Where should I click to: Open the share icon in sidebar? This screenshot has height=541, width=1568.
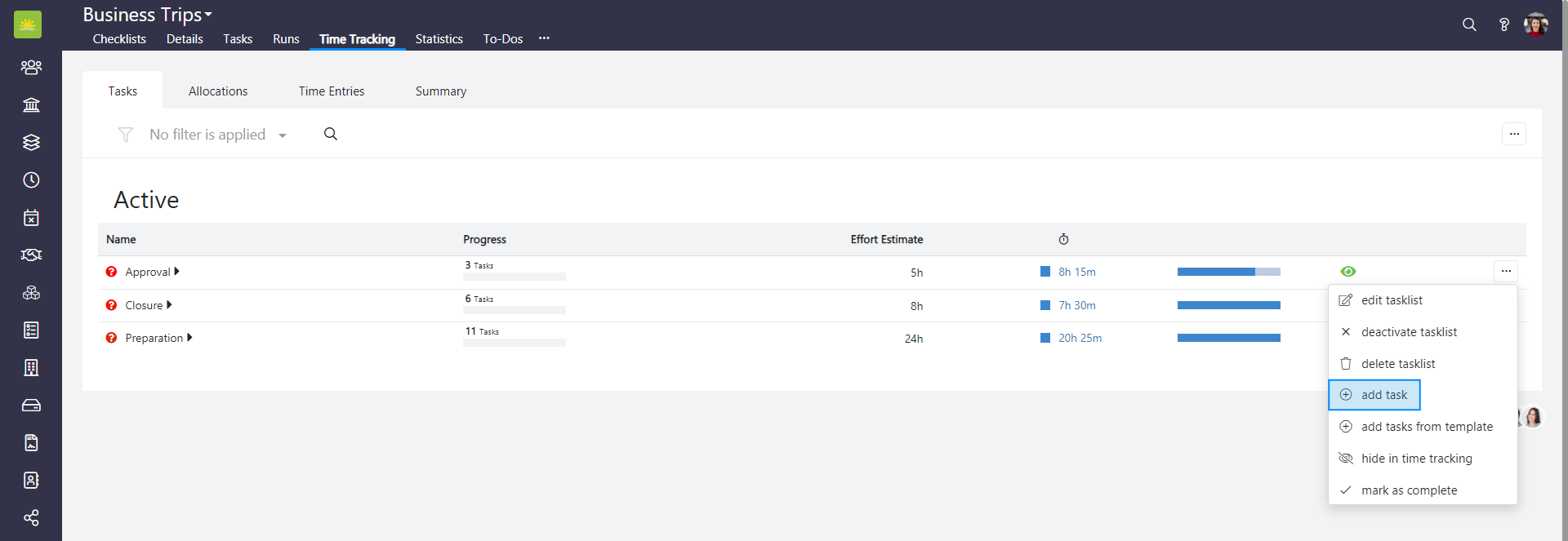(31, 518)
